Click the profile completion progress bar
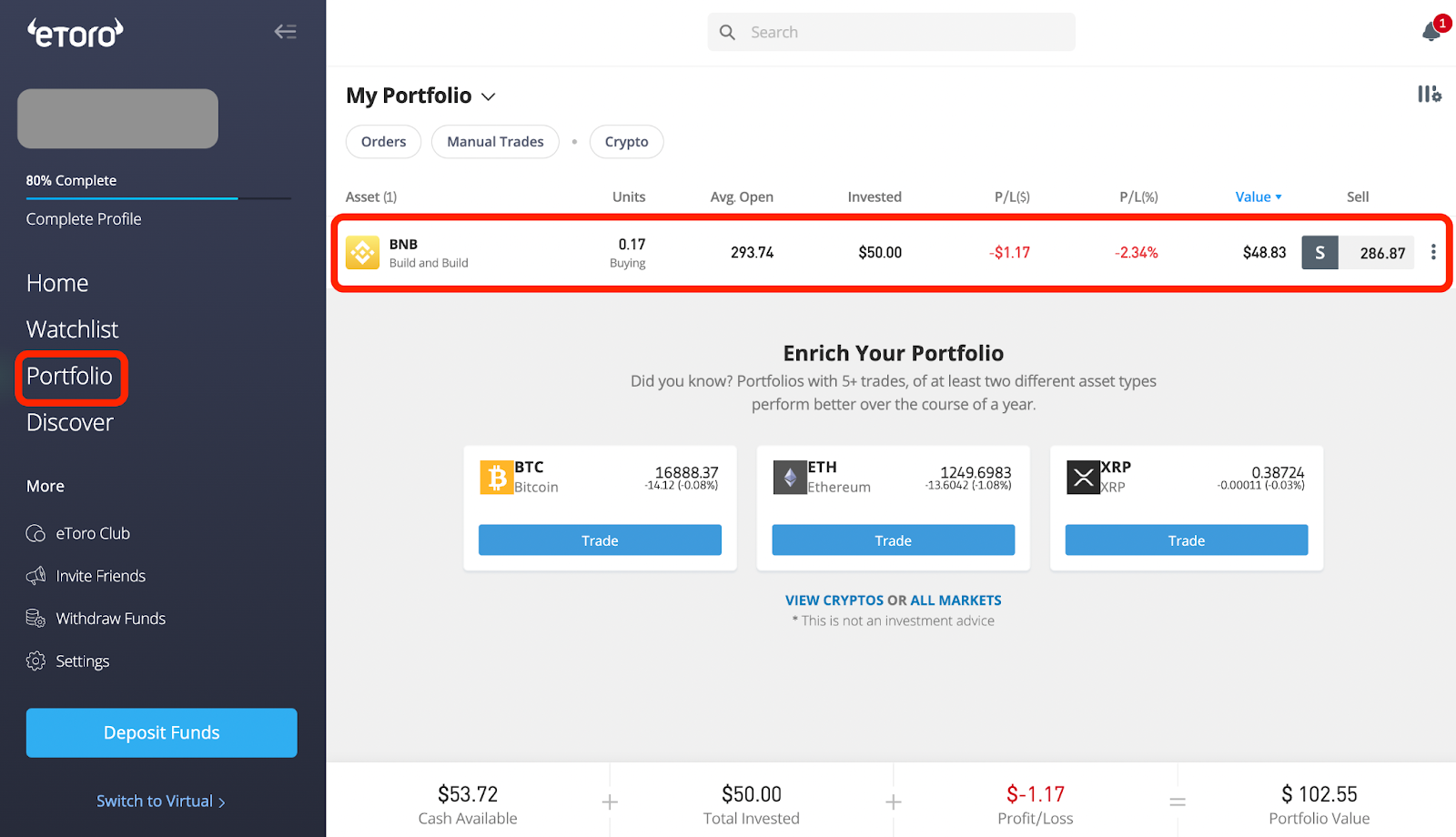 pos(158,198)
